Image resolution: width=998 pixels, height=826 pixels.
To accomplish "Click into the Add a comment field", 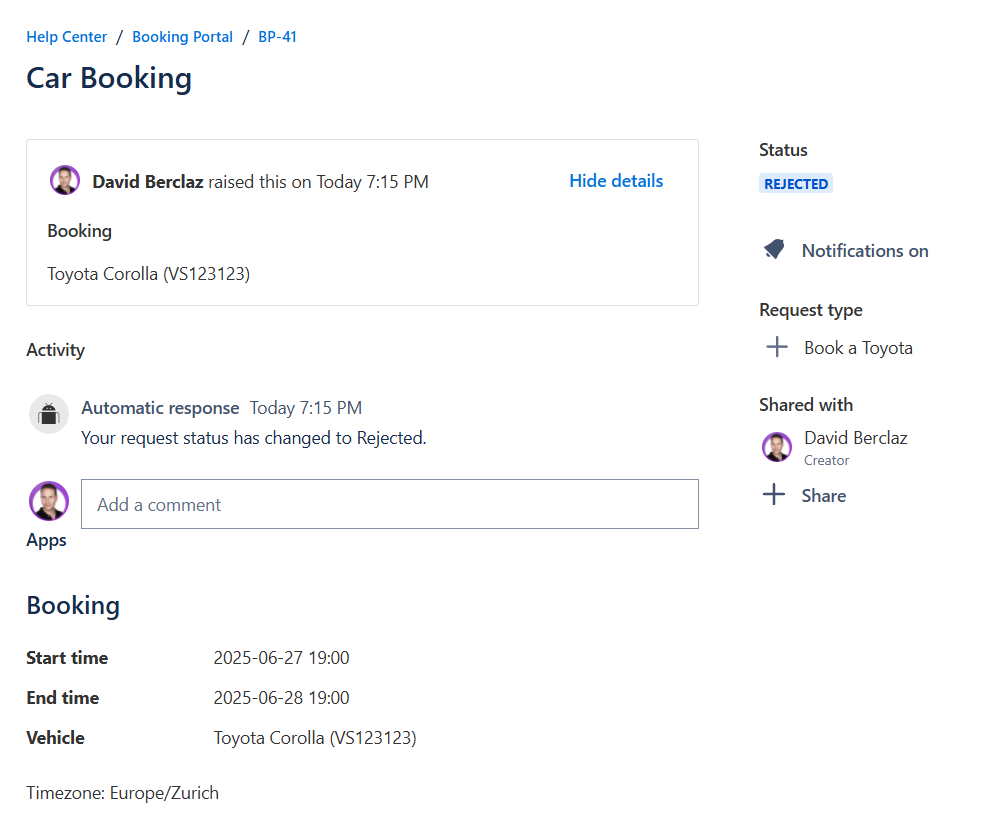I will (389, 504).
